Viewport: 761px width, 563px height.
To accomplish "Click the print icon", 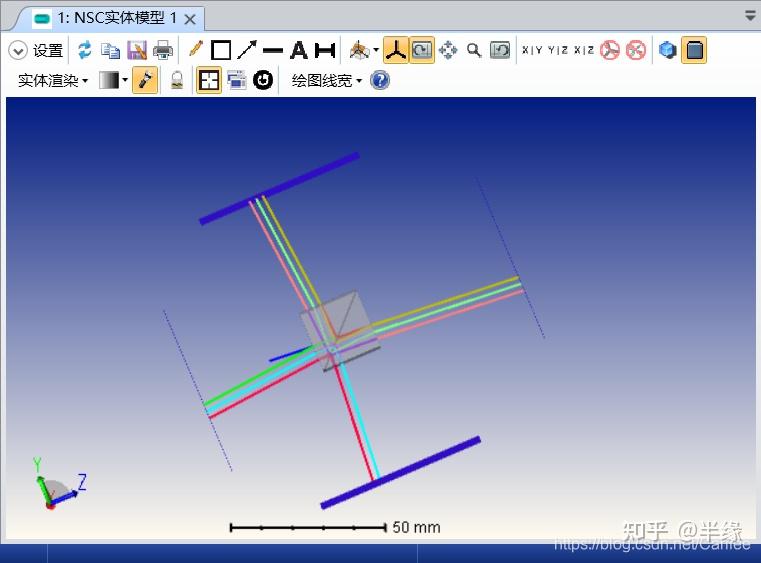I will 163,50.
